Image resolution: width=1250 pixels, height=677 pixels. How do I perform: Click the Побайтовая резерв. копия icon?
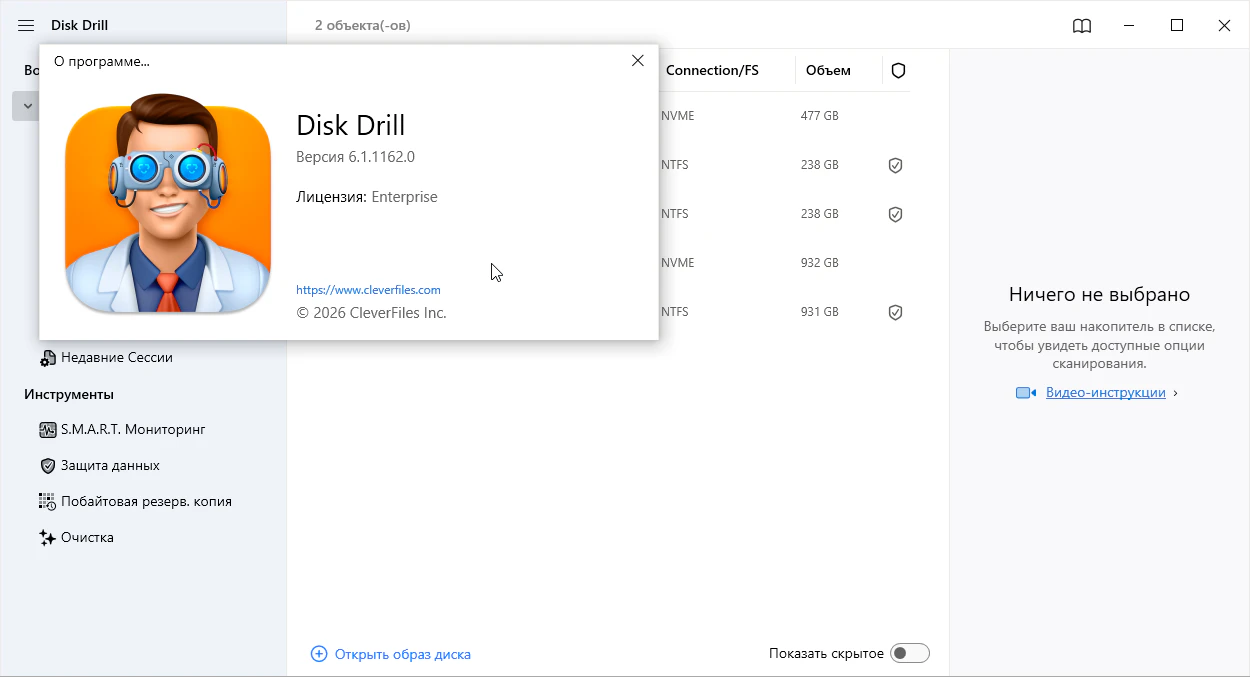pyautogui.click(x=47, y=502)
